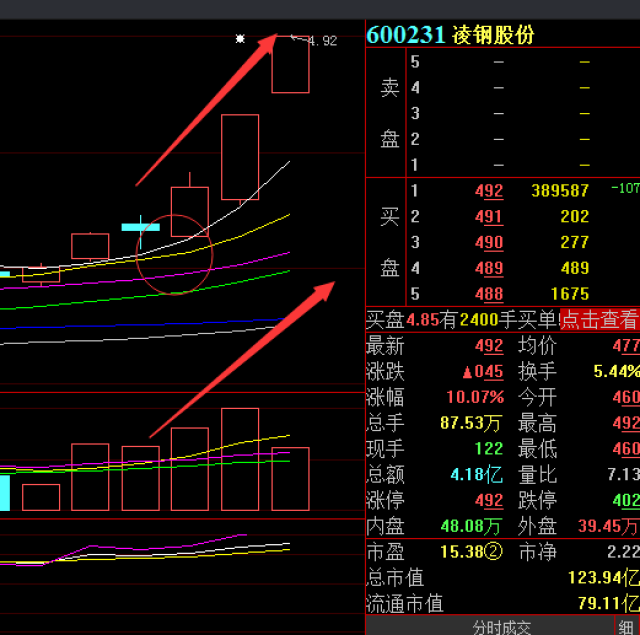Click buy level 3 volume 277

tap(575, 242)
